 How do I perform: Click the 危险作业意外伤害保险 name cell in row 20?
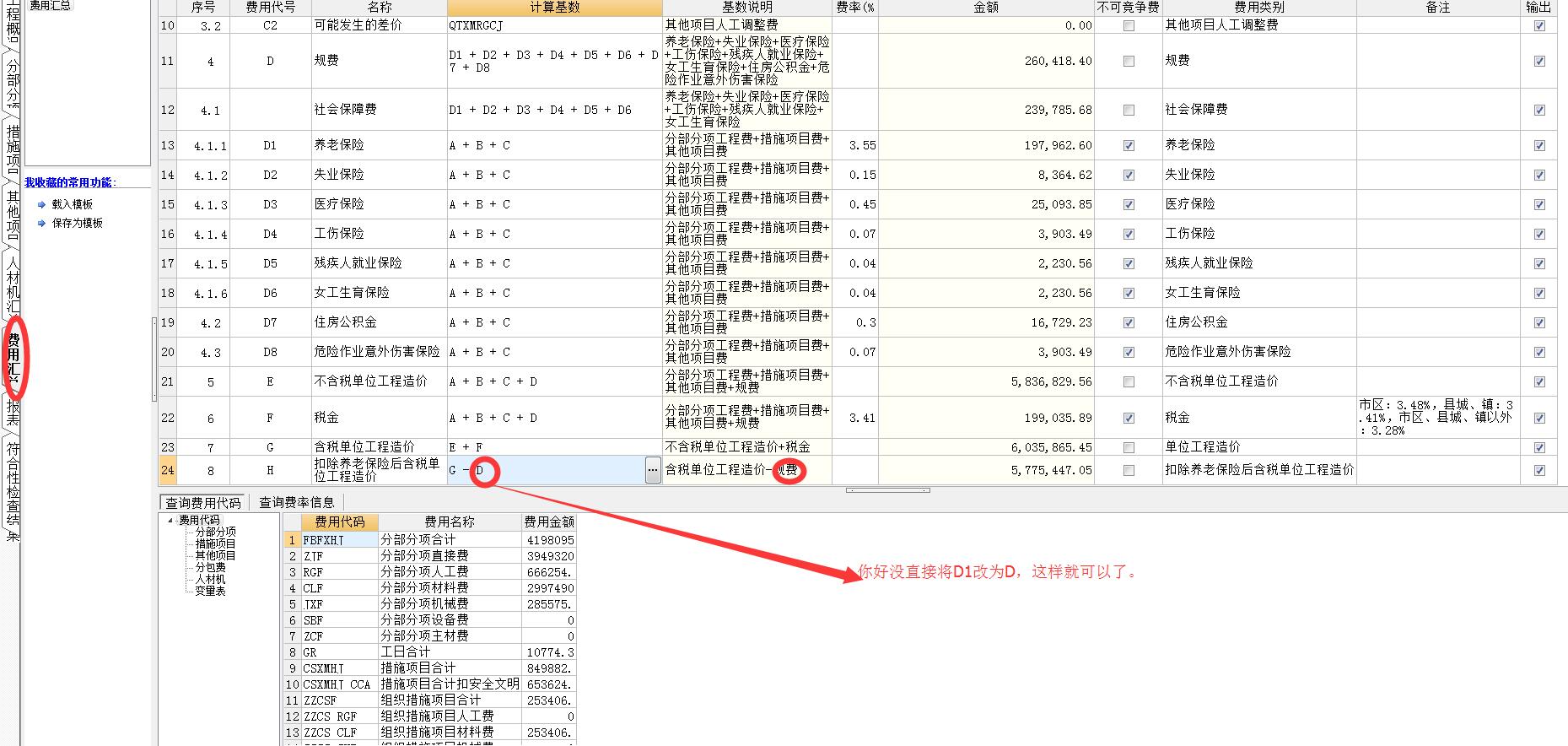click(380, 352)
